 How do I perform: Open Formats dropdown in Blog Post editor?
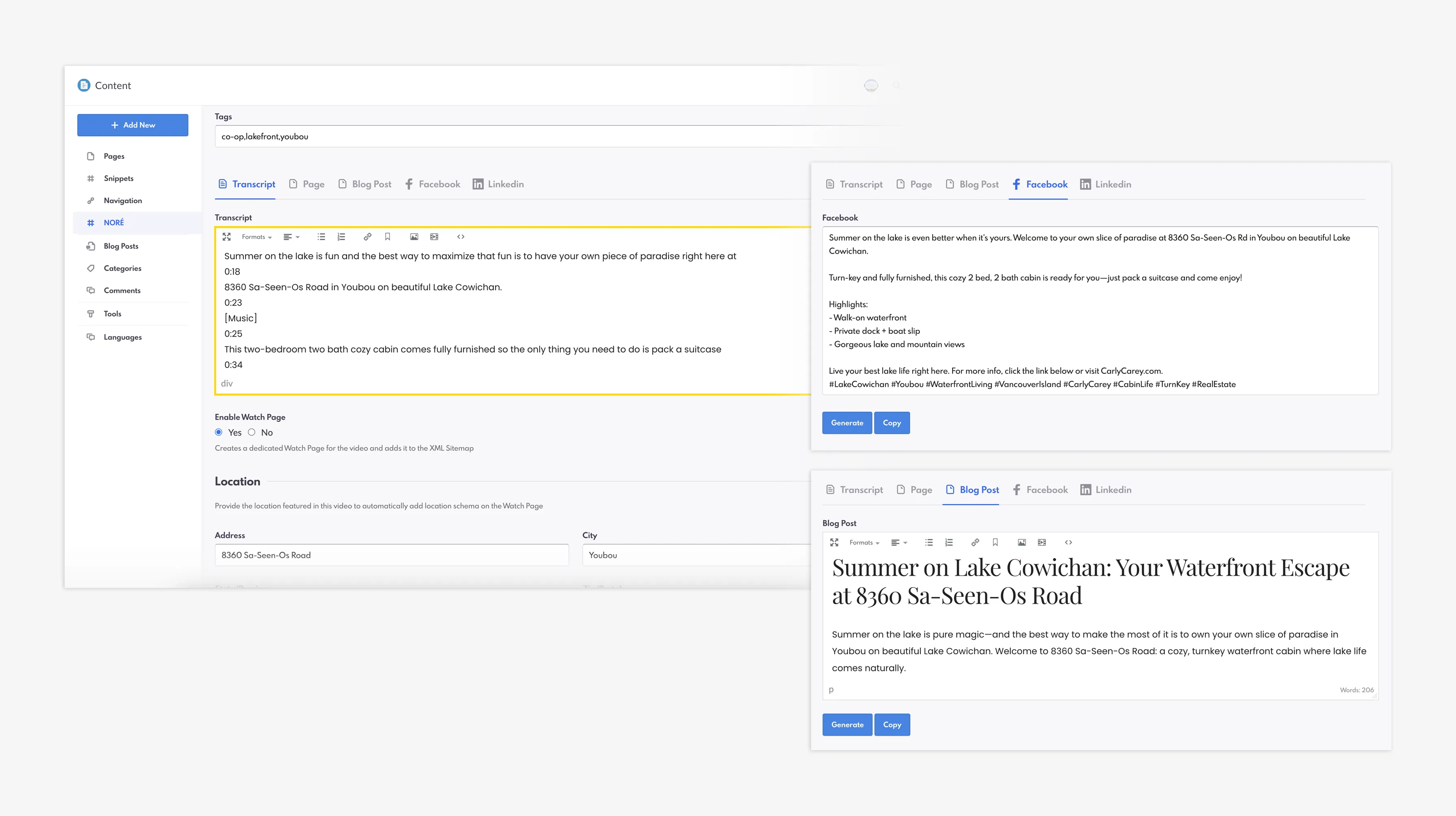click(x=864, y=542)
